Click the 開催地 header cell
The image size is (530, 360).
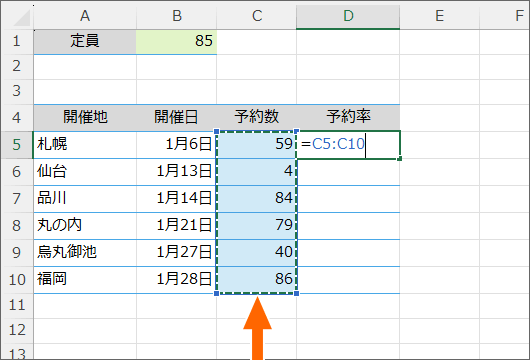pos(85,118)
